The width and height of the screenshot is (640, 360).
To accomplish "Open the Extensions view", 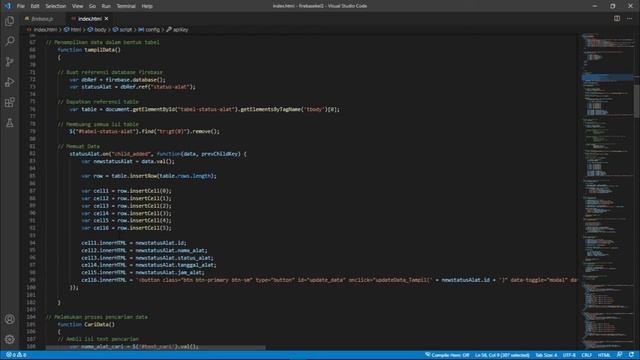I will pos(9,102).
